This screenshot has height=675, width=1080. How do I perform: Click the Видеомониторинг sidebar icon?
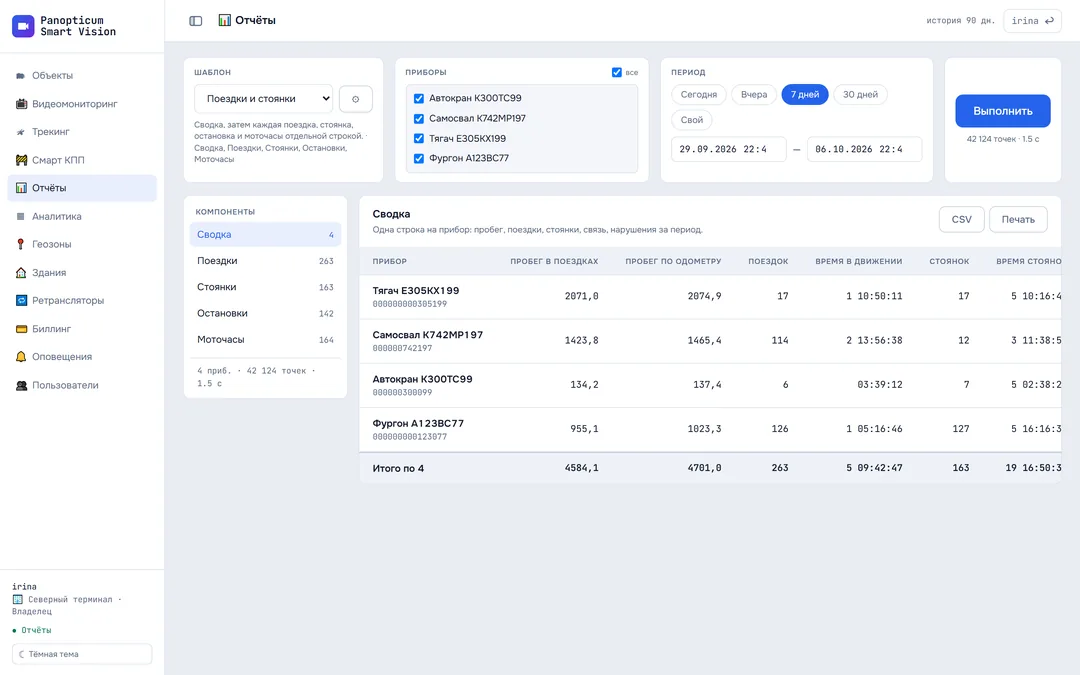click(21, 104)
